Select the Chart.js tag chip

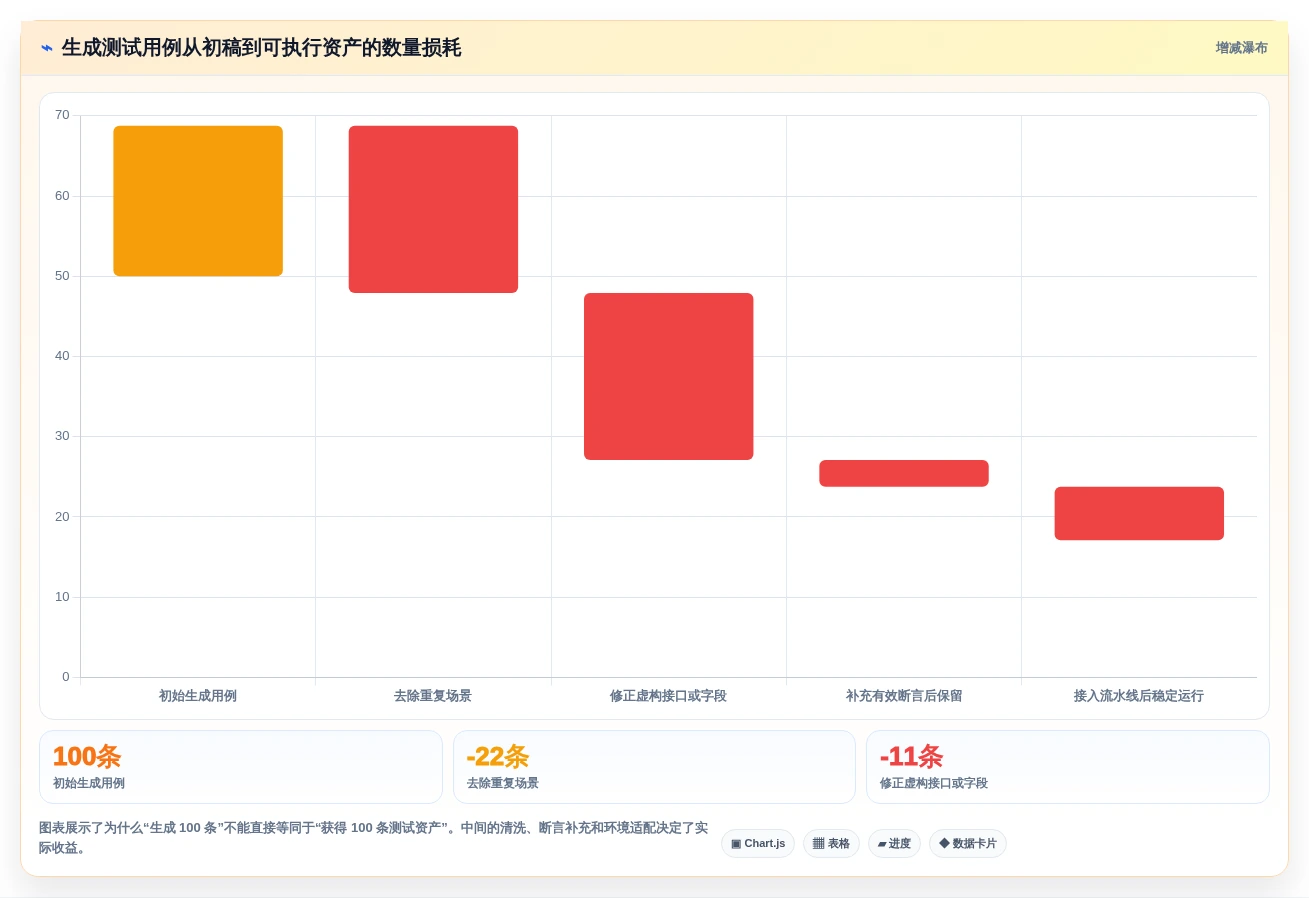click(x=758, y=843)
